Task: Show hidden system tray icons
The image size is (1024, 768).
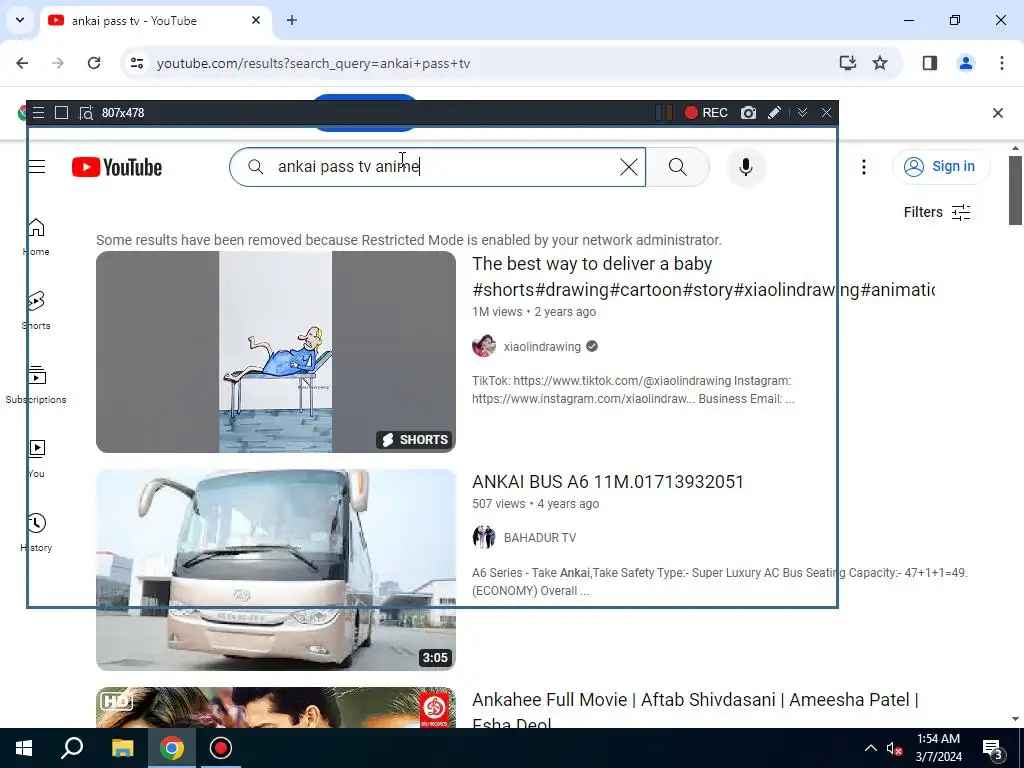Action: tap(871, 748)
